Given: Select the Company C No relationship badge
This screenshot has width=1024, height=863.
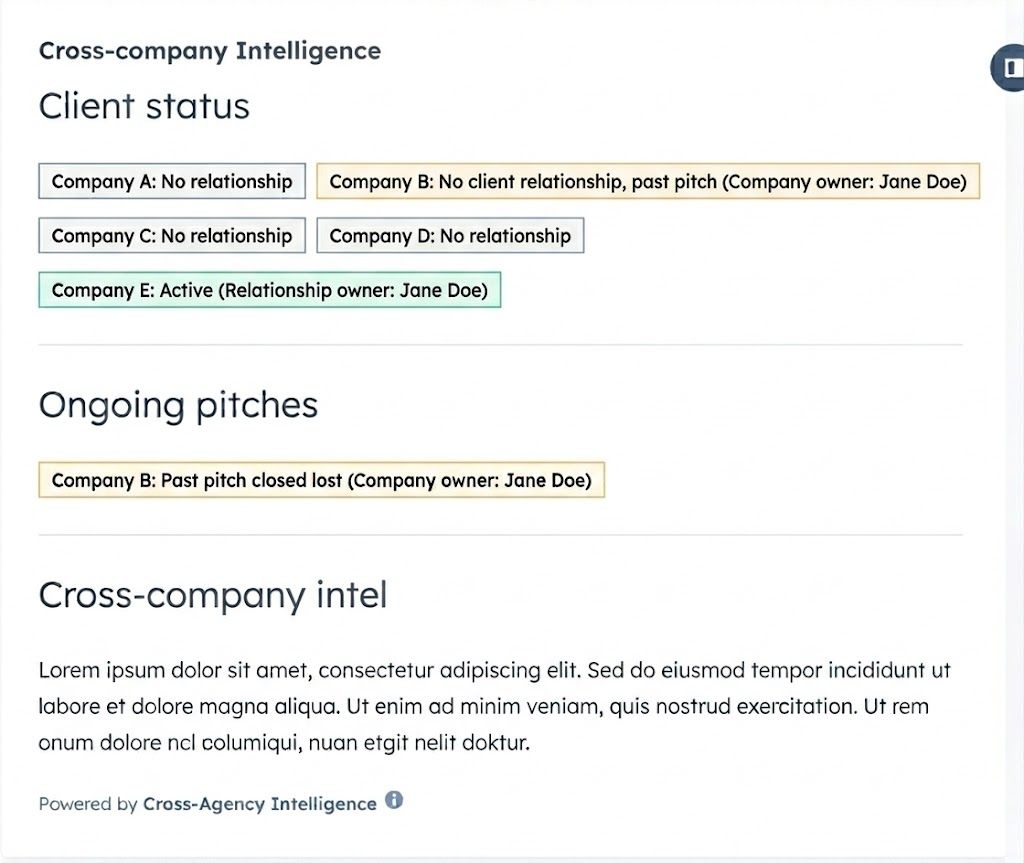Looking at the screenshot, I should tap(171, 235).
